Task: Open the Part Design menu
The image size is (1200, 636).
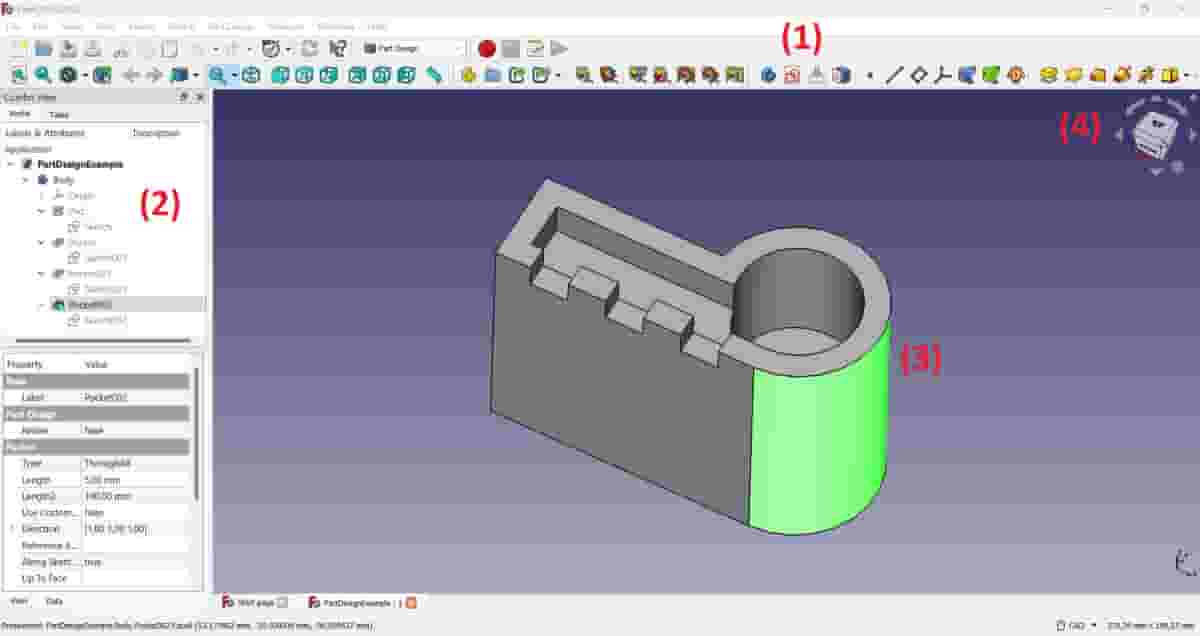Action: (x=228, y=26)
